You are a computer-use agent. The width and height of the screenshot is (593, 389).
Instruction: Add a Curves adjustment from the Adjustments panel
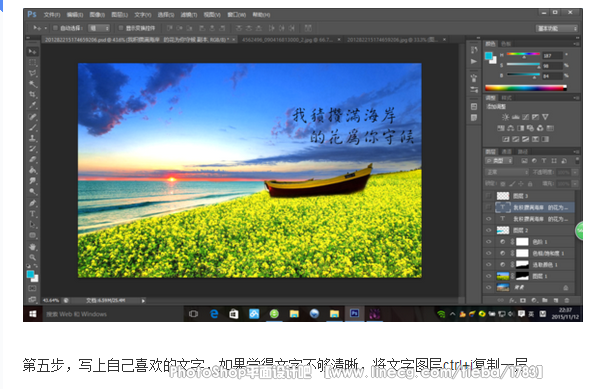[x=526, y=117]
